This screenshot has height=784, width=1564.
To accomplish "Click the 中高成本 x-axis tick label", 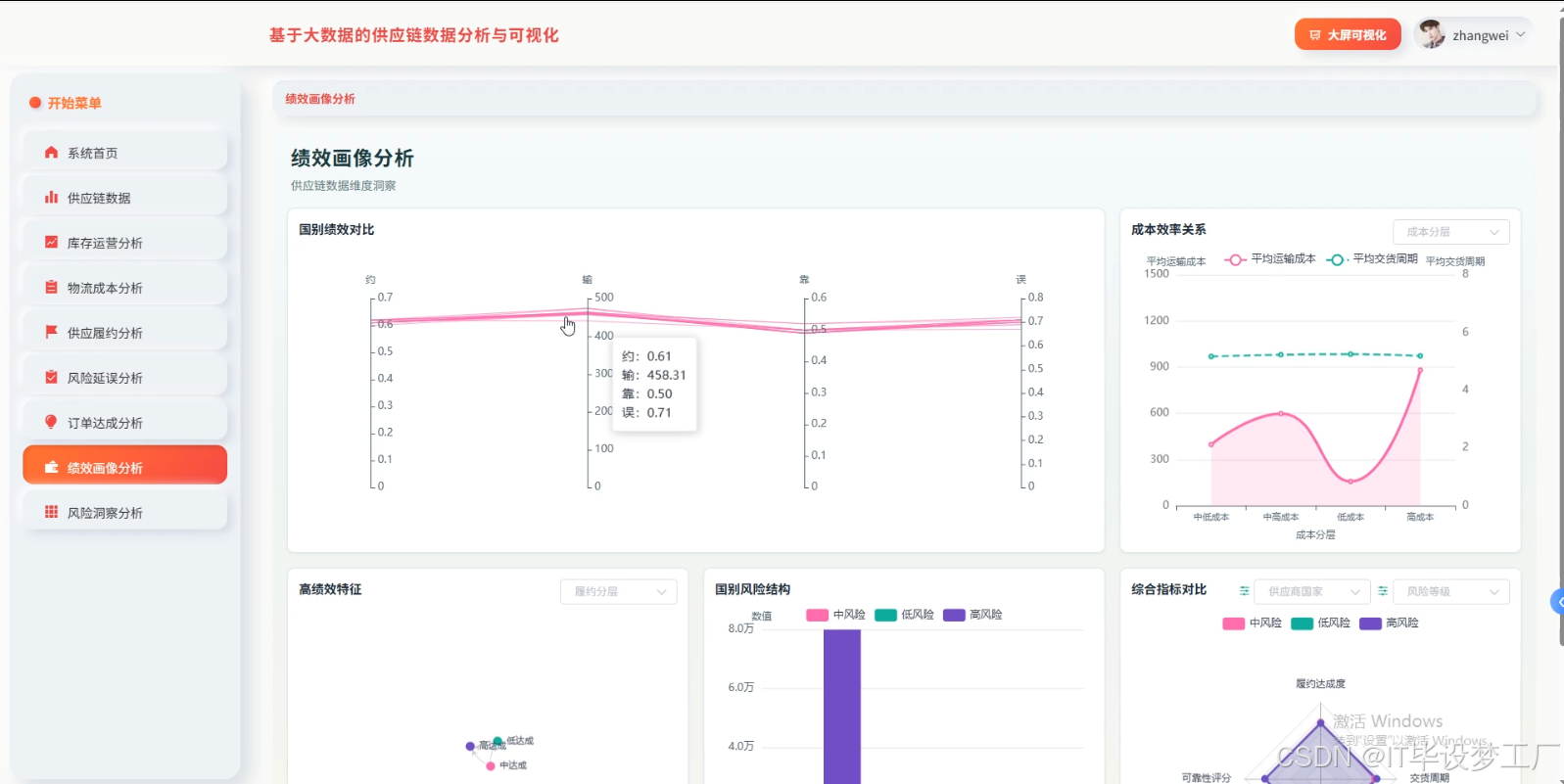I will tap(1281, 517).
